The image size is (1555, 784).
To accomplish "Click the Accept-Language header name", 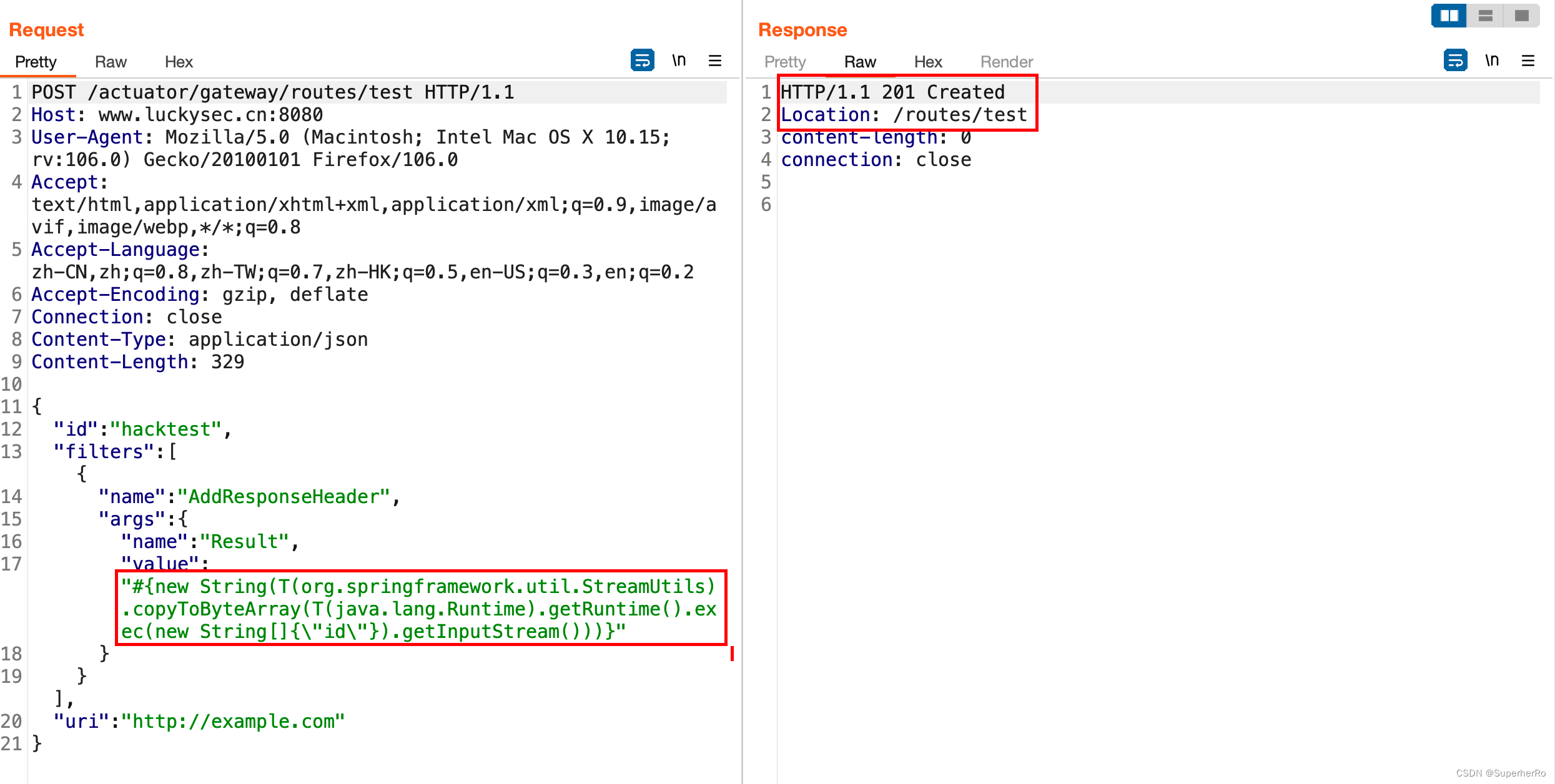I will click(116, 250).
